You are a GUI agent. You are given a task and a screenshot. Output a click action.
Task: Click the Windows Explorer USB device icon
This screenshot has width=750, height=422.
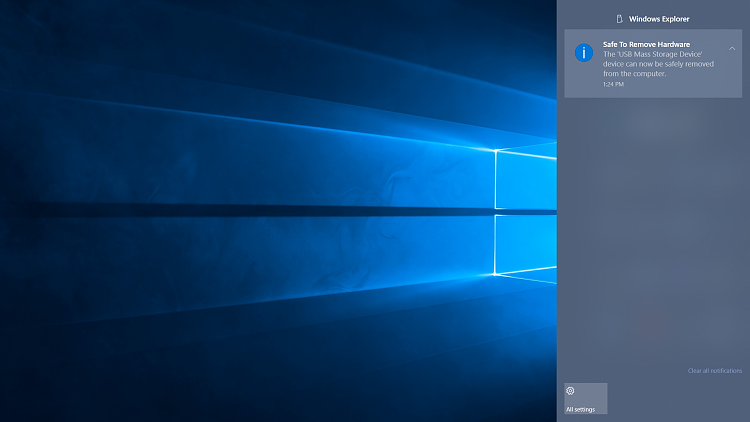click(x=619, y=19)
